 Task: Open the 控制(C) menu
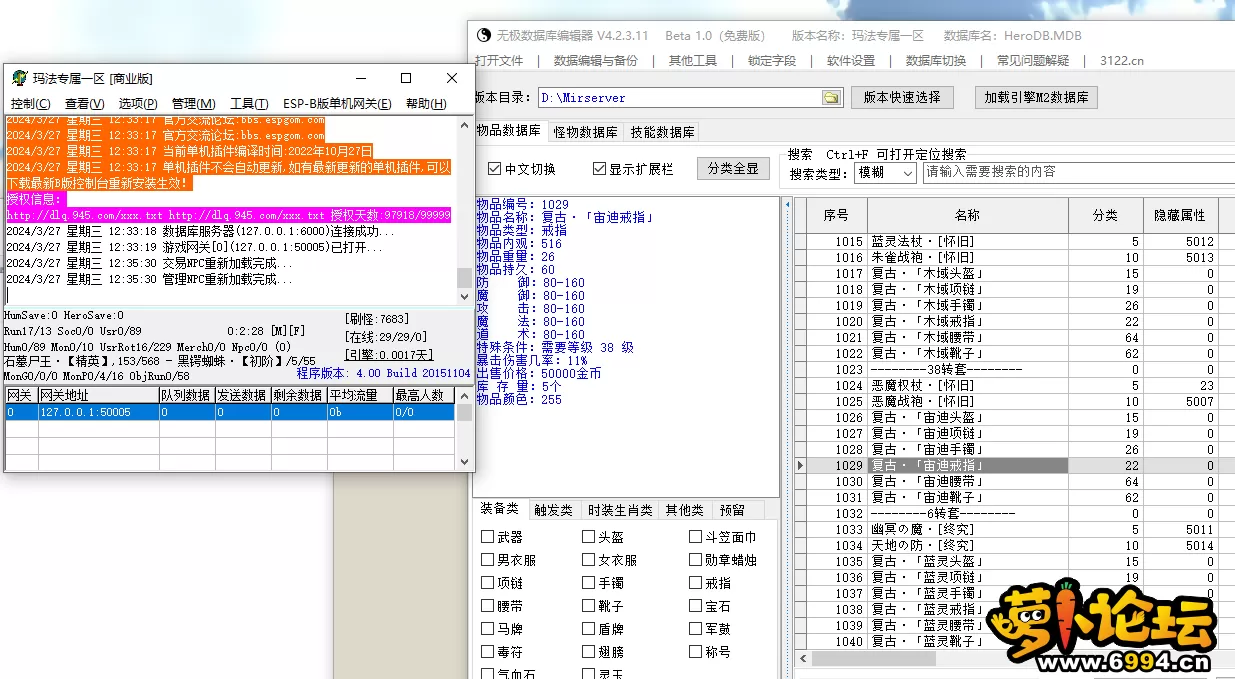click(x=31, y=104)
